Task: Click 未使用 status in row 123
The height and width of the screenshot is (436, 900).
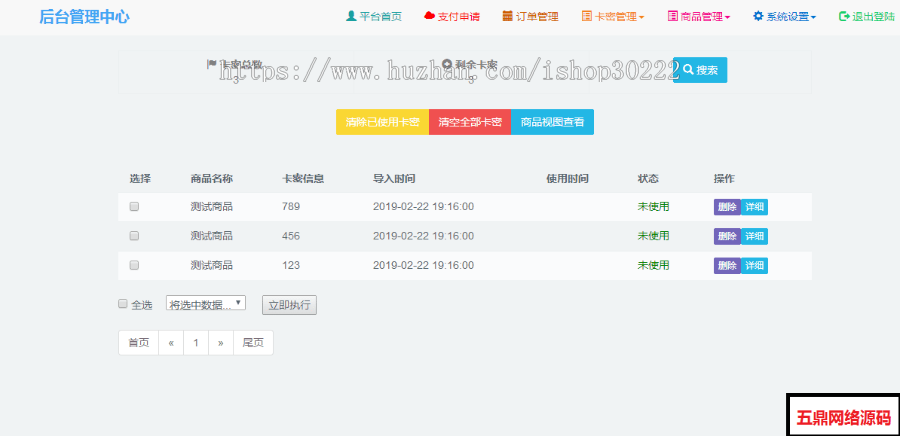Action: pos(653,265)
